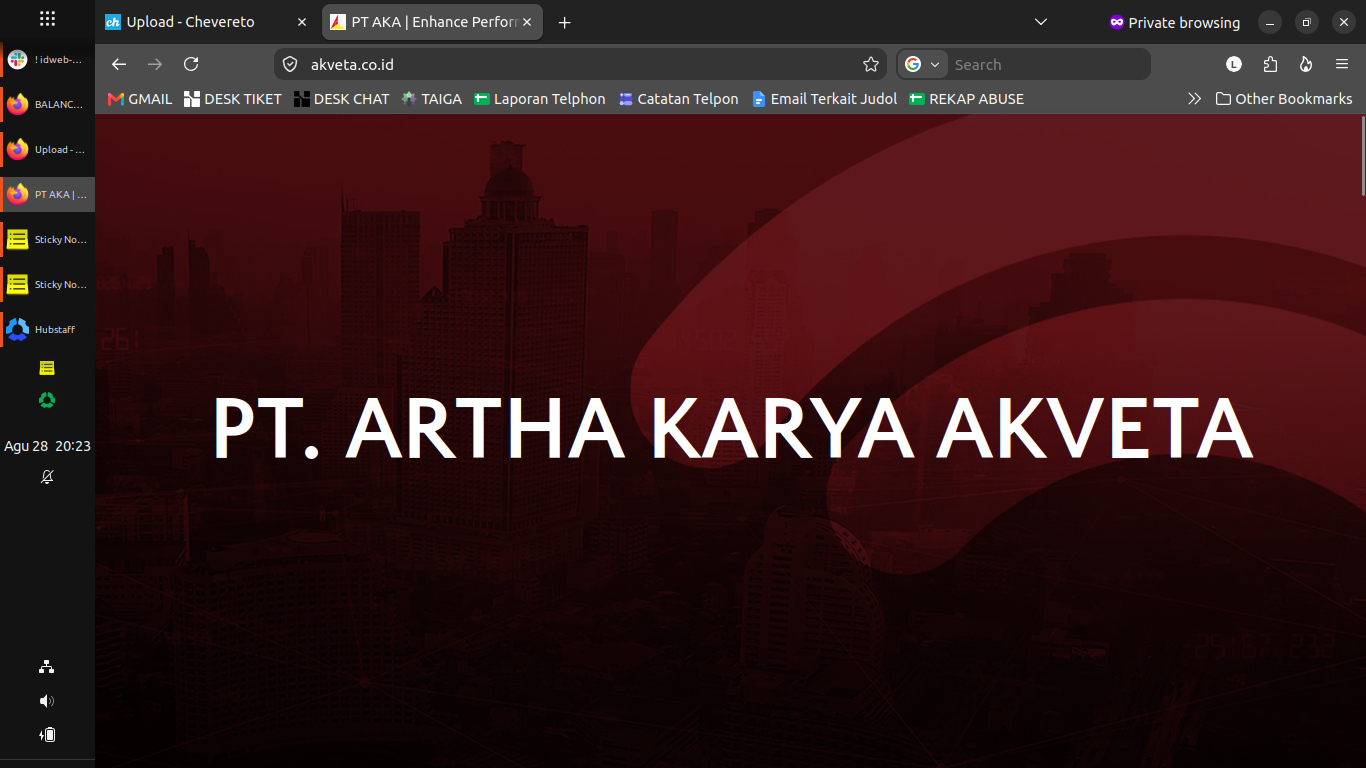The image size is (1366, 768).
Task: Open the BALANC... Firefox window in the dock
Action: coord(47,104)
